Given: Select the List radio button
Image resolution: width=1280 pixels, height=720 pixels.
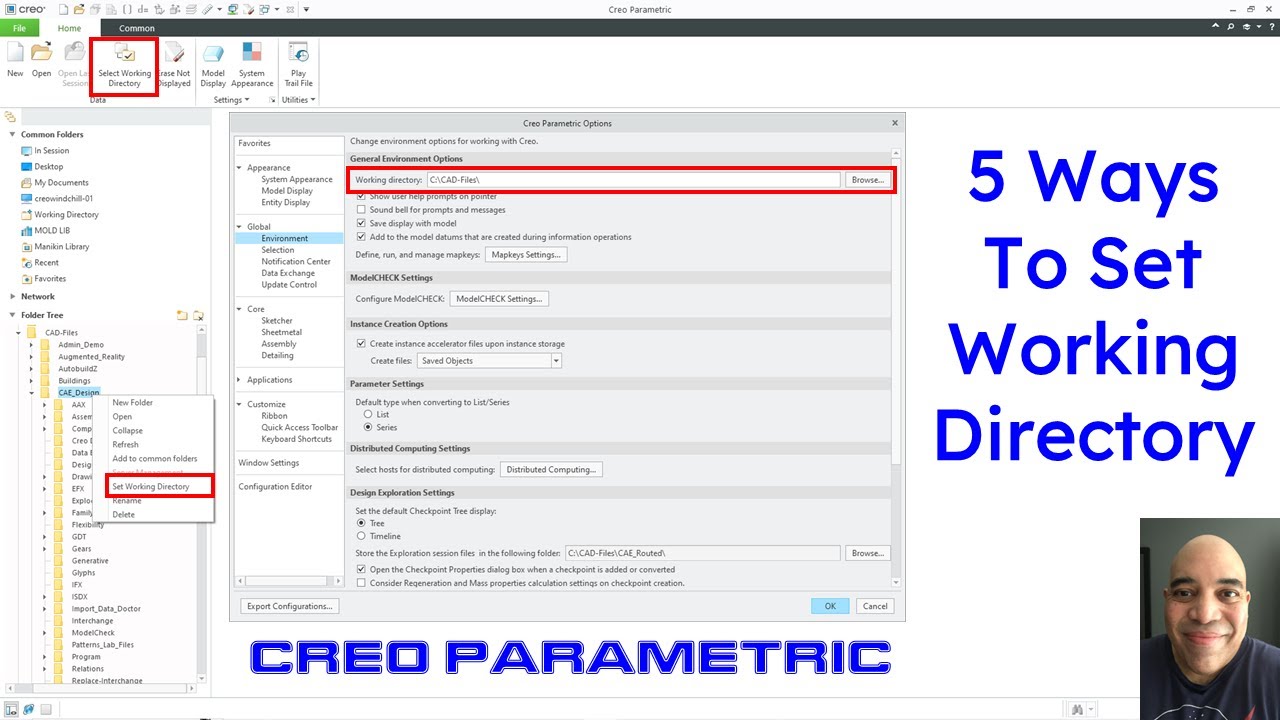Looking at the screenshot, I should click(368, 414).
